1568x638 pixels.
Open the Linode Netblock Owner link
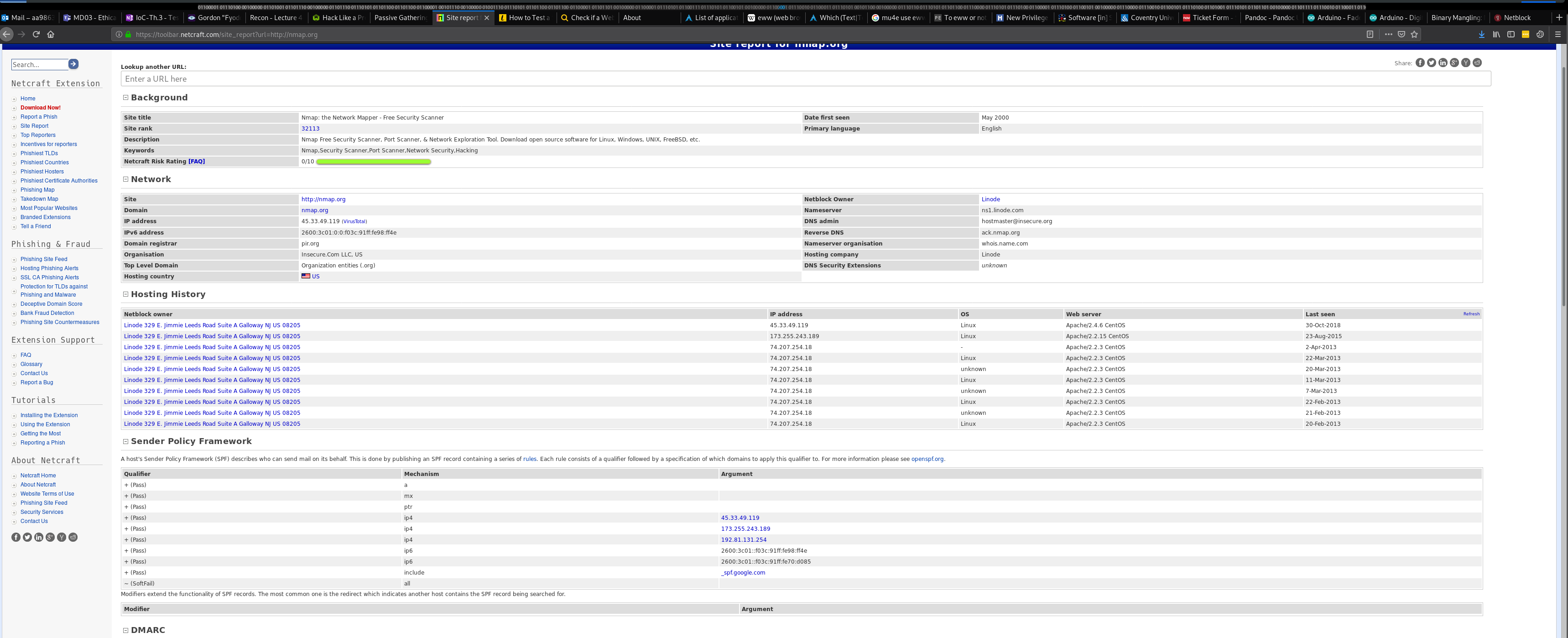[x=990, y=199]
